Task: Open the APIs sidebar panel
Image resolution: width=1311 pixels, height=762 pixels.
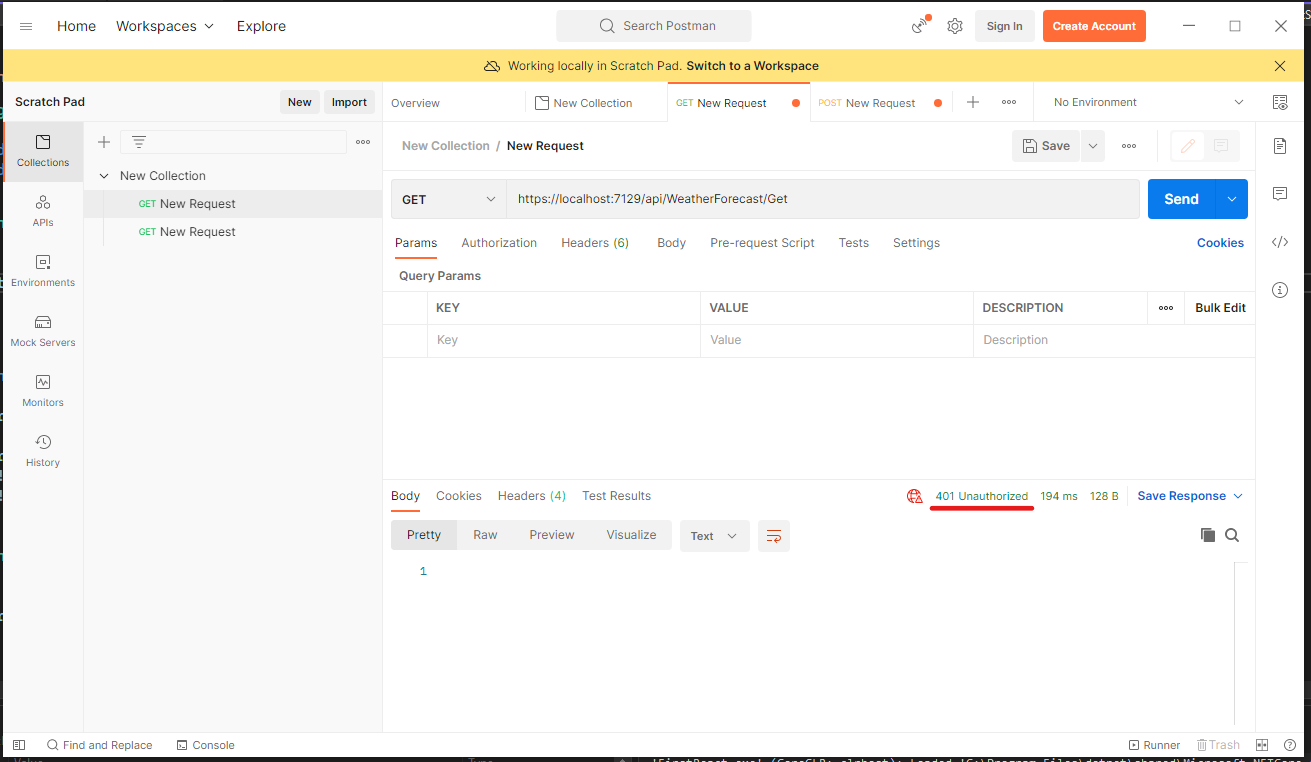Action: pyautogui.click(x=43, y=211)
